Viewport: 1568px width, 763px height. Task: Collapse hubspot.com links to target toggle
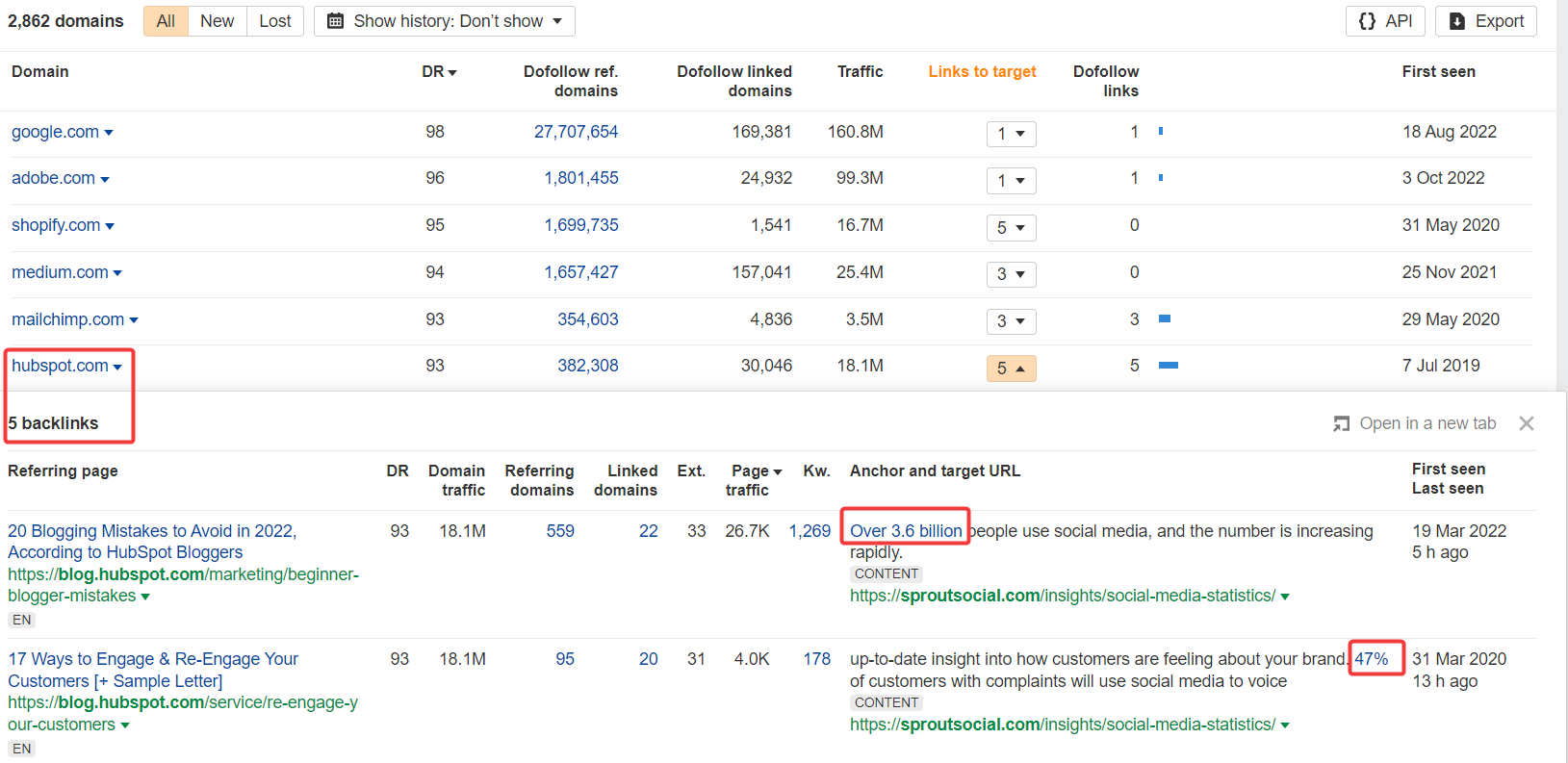click(x=1011, y=369)
